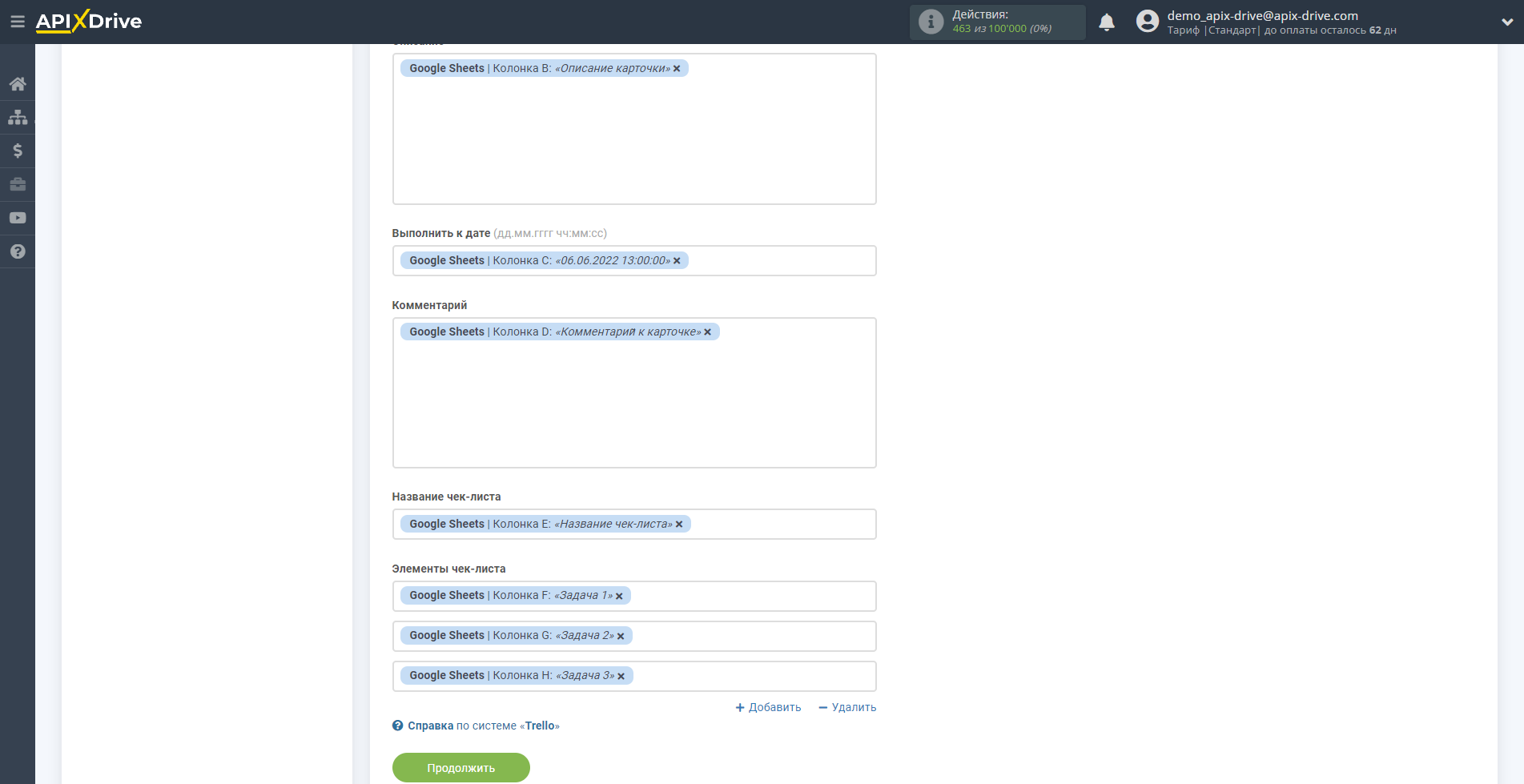Open the home sidebar icon
1524x784 pixels.
pyautogui.click(x=18, y=84)
